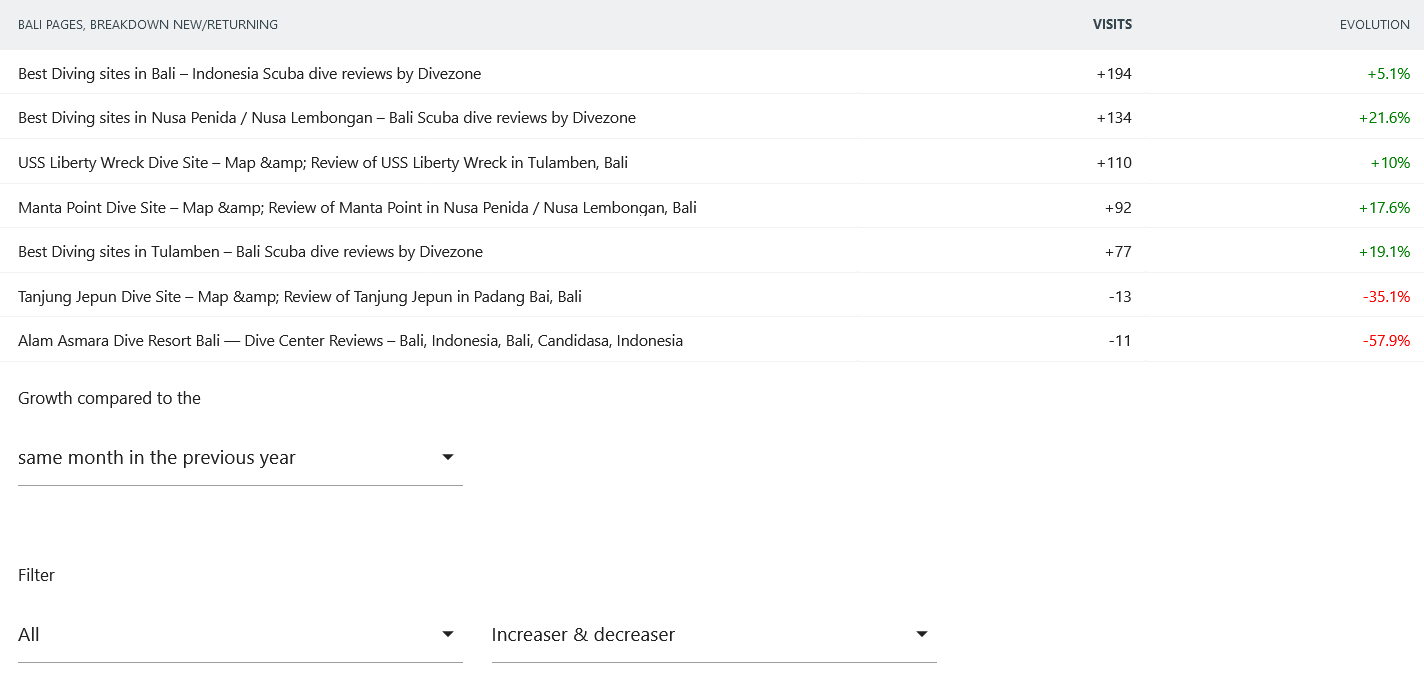1424x675 pixels.
Task: Click the Filter dropdown caret icon
Action: click(448, 633)
